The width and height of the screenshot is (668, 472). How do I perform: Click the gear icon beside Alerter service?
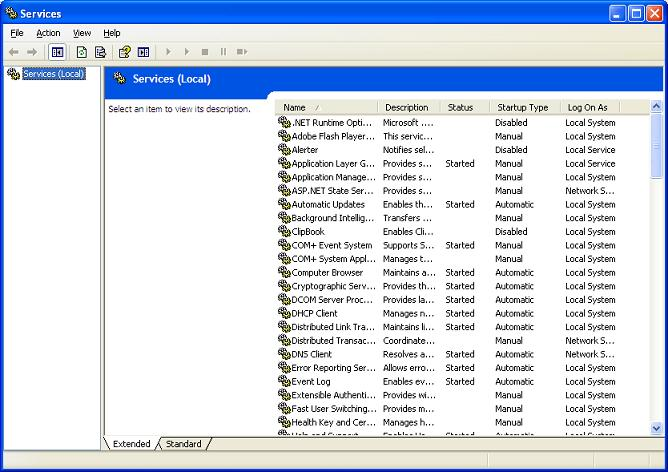coord(284,150)
